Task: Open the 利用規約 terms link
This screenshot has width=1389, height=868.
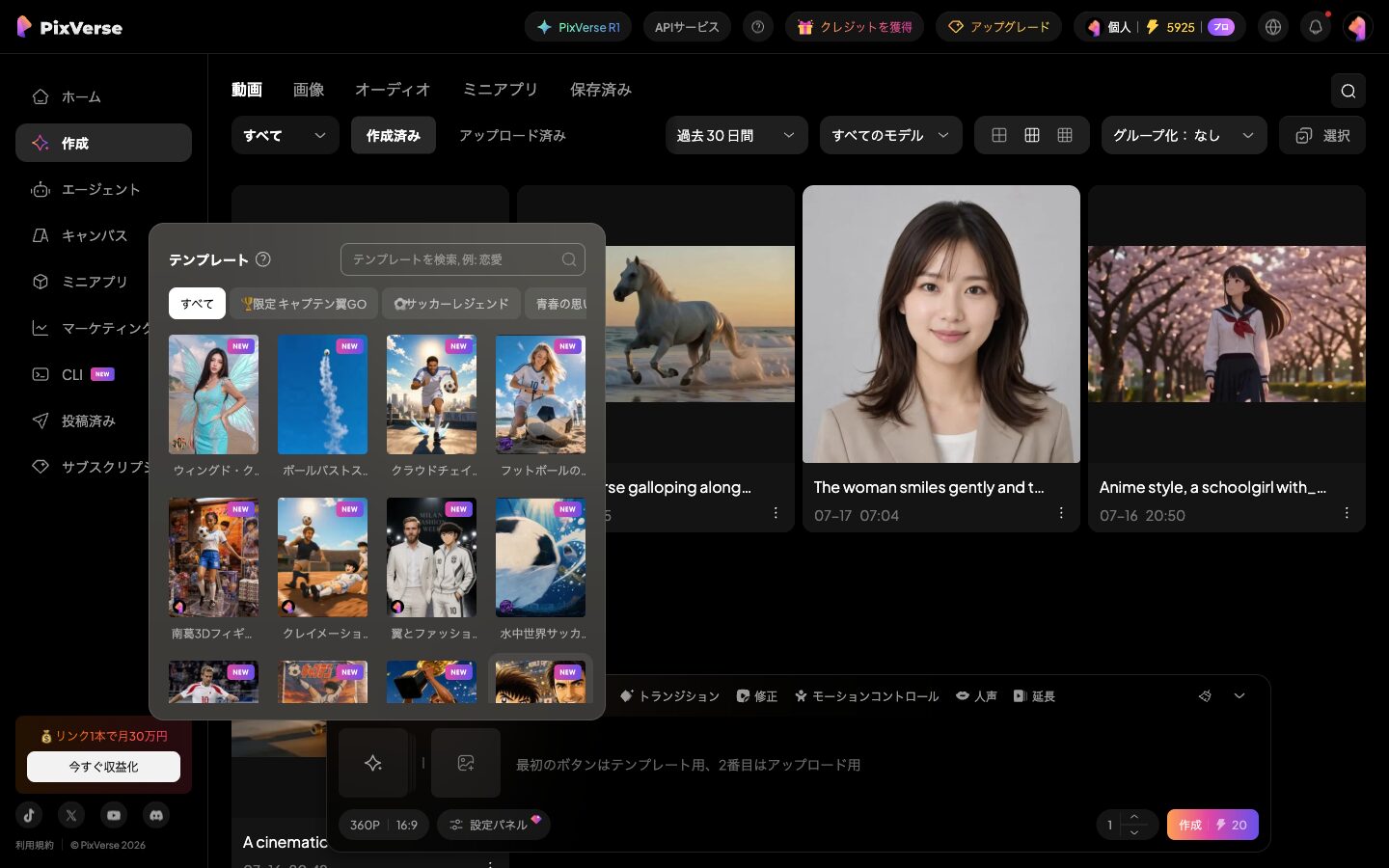Action: pyautogui.click(x=35, y=845)
